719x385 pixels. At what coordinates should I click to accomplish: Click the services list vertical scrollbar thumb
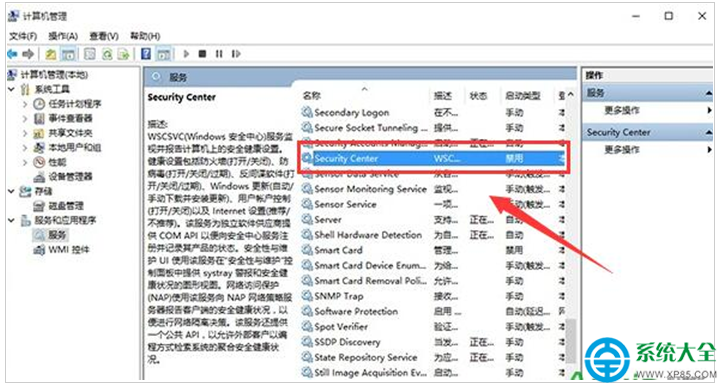[570, 341]
